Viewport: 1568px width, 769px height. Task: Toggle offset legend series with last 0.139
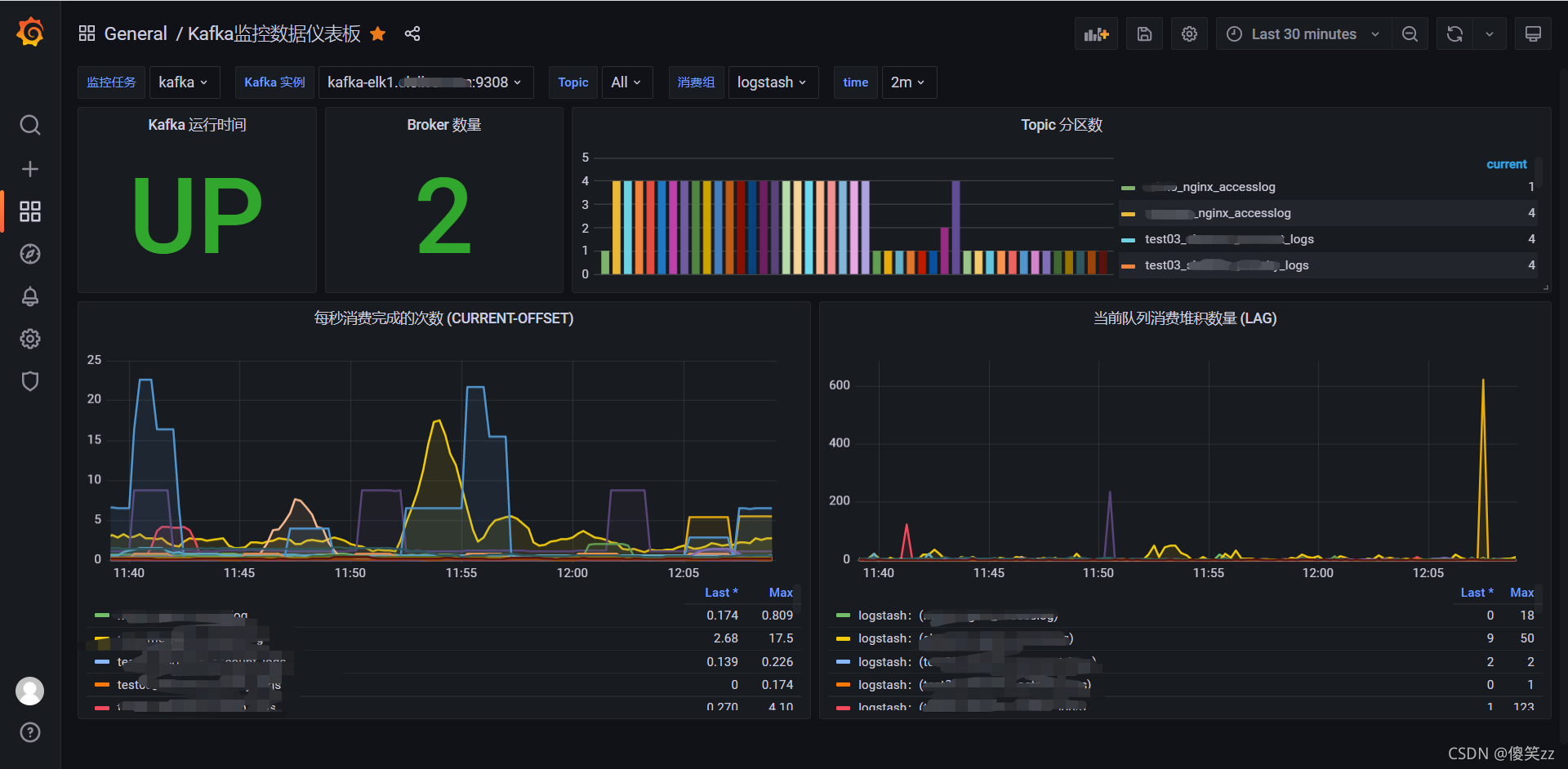202,662
